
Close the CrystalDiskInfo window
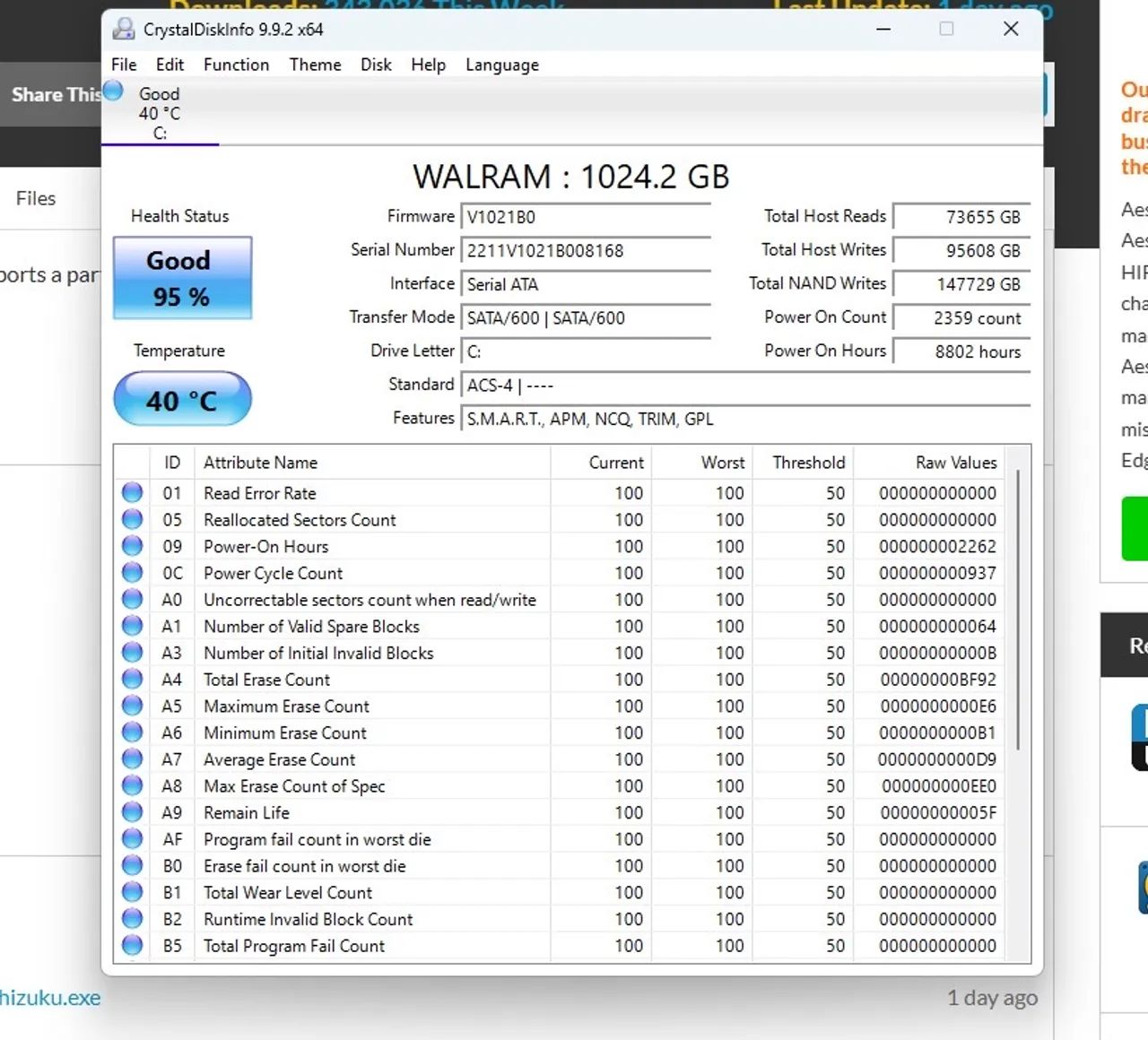click(x=1011, y=29)
